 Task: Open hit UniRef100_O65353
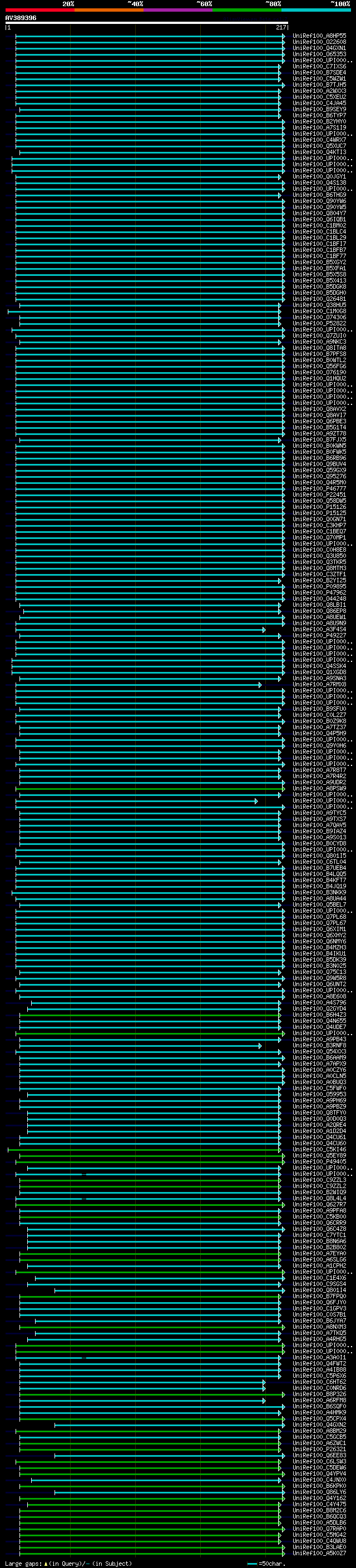(x=319, y=54)
